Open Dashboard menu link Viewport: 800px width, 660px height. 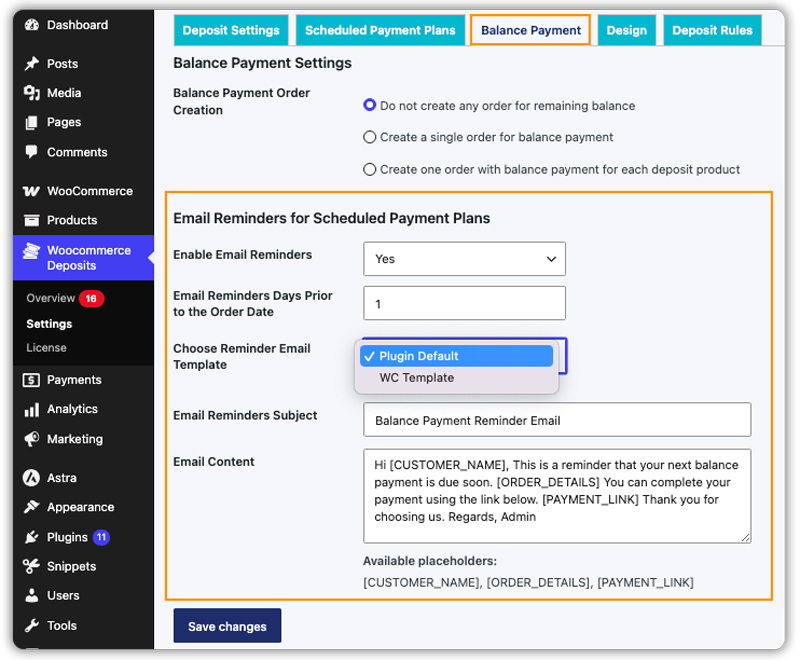(x=78, y=24)
